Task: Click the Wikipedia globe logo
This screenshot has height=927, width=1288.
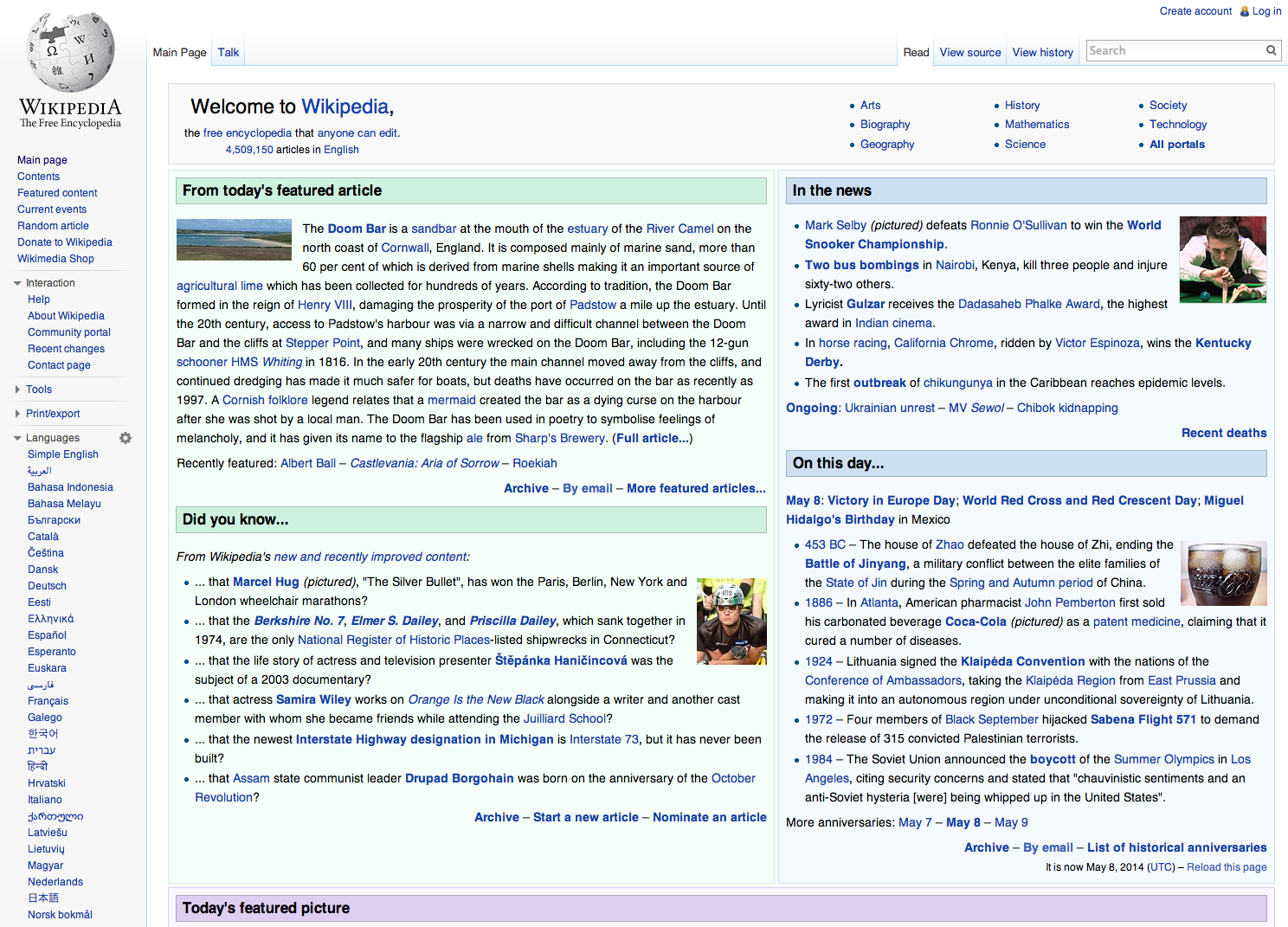Action: 69,52
